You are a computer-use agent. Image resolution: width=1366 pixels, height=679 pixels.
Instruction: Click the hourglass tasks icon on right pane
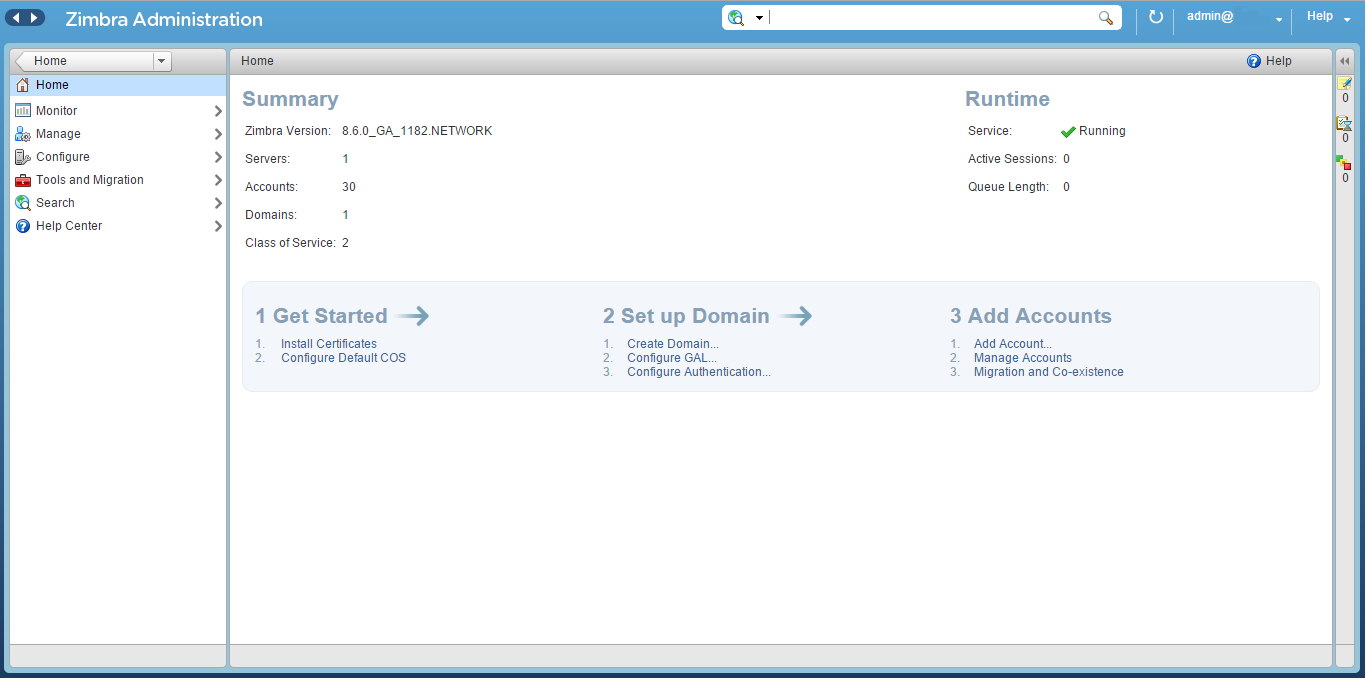point(1345,123)
